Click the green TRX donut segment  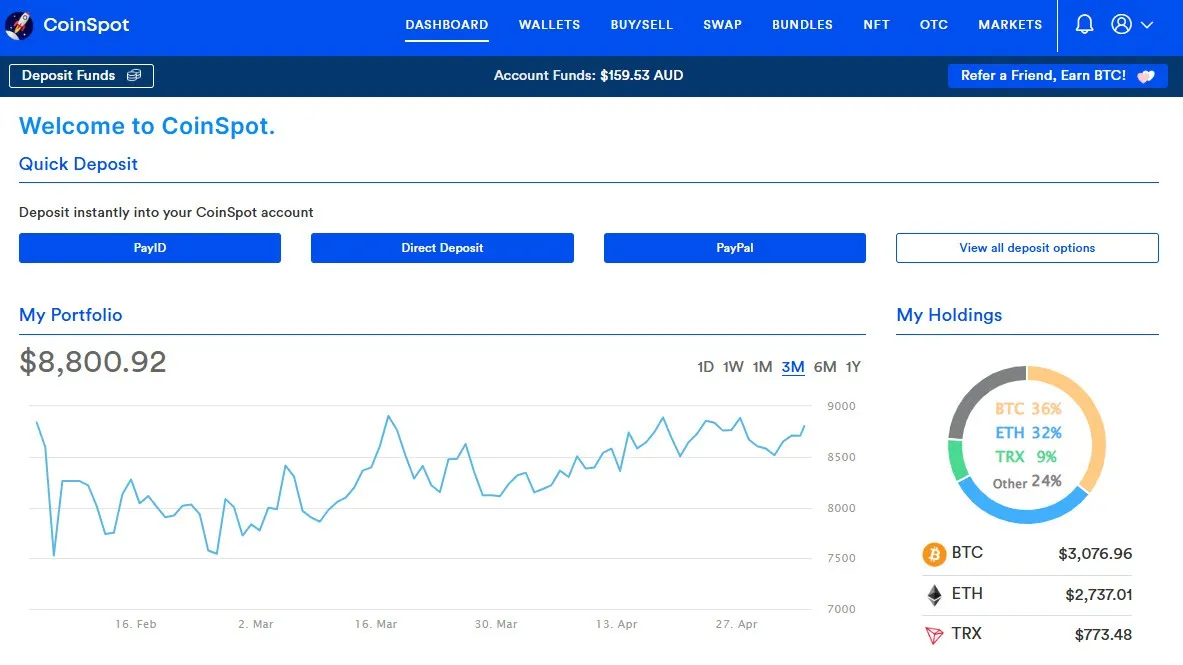957,459
